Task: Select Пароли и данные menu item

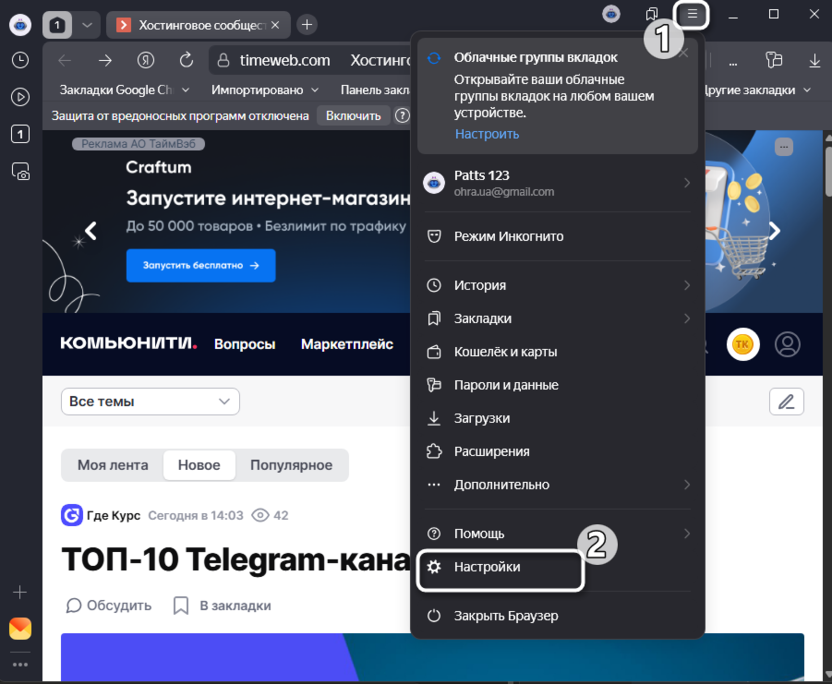Action: (x=557, y=385)
